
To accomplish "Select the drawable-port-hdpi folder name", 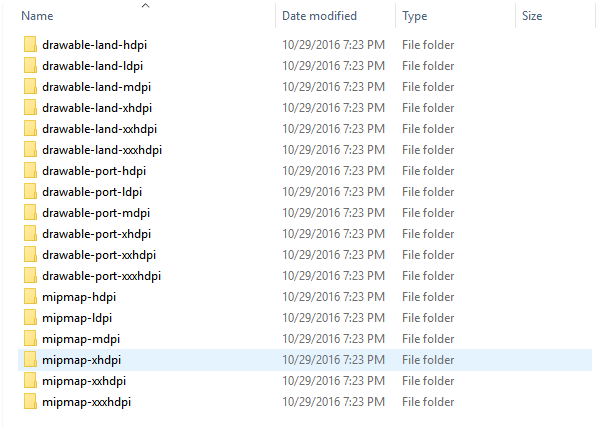I will point(94,171).
